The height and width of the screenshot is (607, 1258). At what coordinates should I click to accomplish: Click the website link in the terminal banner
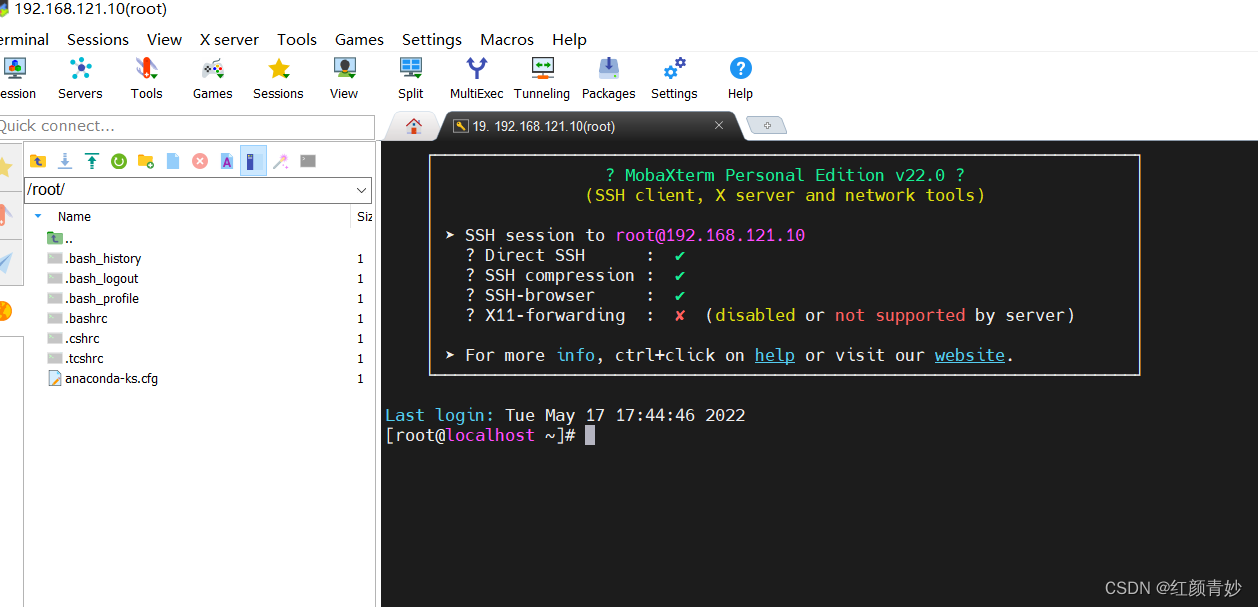[970, 355]
